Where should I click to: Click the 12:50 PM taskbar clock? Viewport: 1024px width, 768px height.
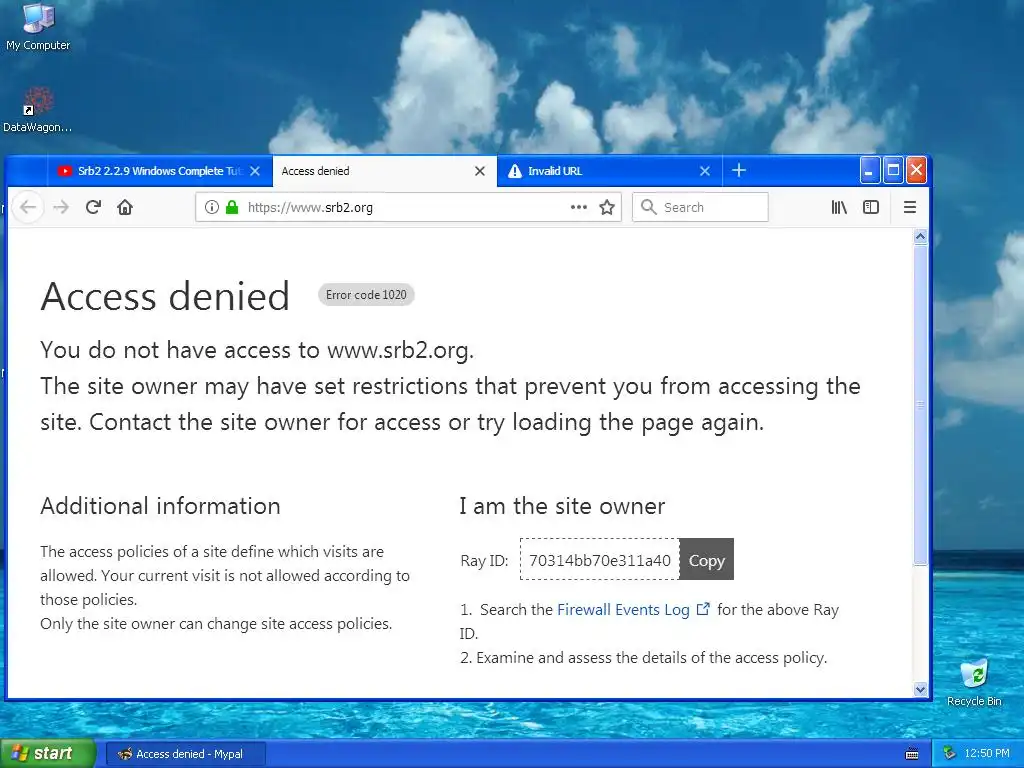click(987, 754)
